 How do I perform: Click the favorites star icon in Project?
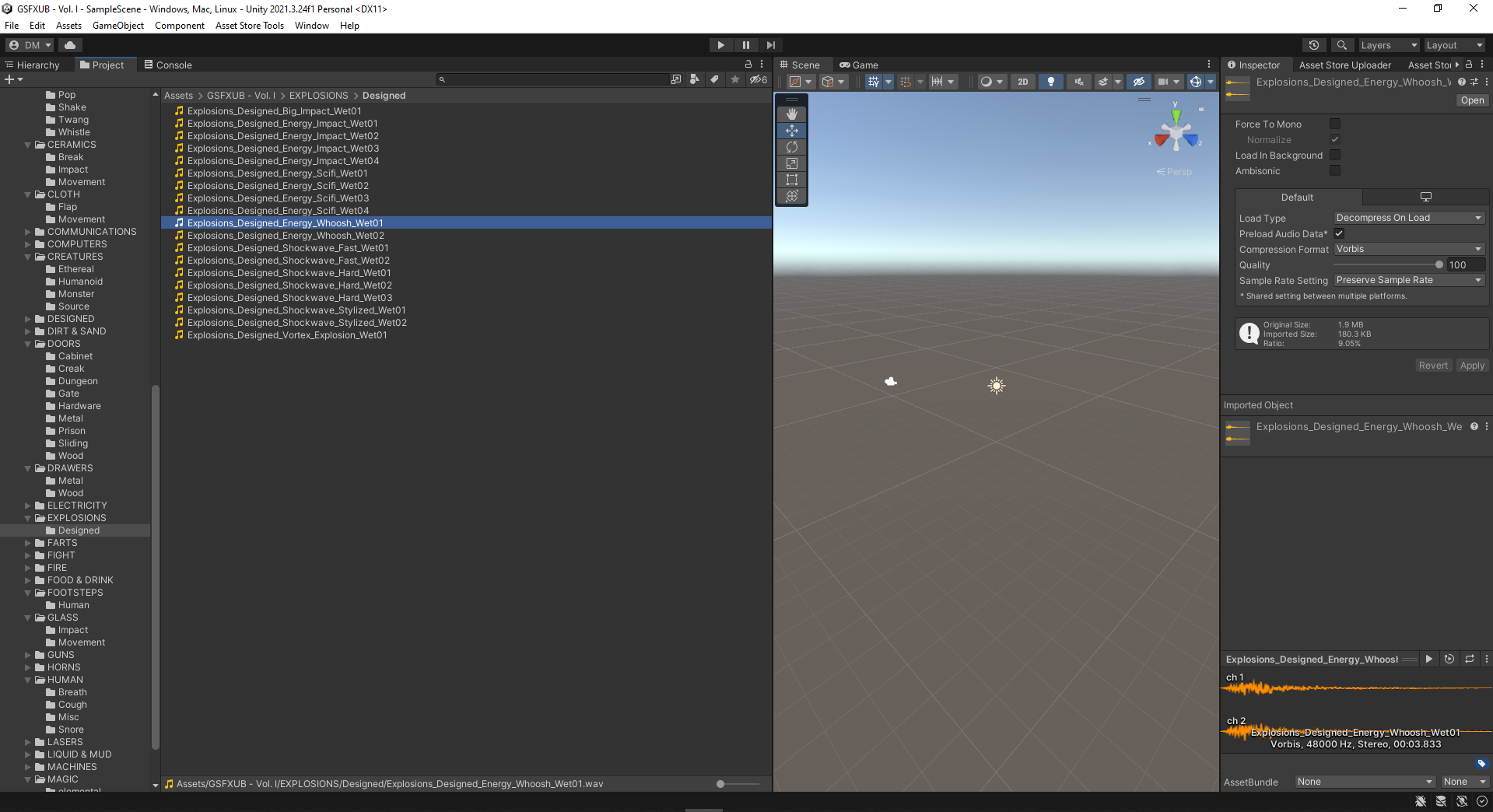pos(734,79)
